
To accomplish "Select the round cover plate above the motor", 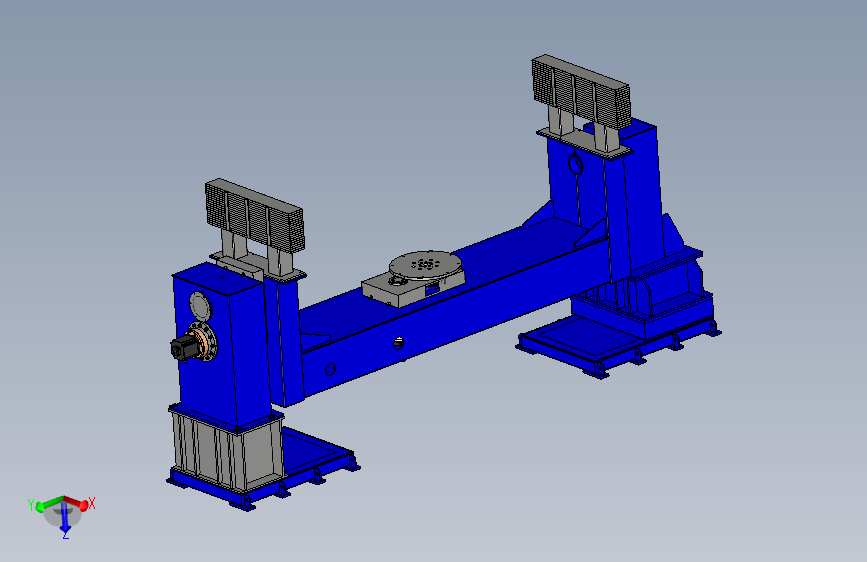I will click(x=200, y=305).
